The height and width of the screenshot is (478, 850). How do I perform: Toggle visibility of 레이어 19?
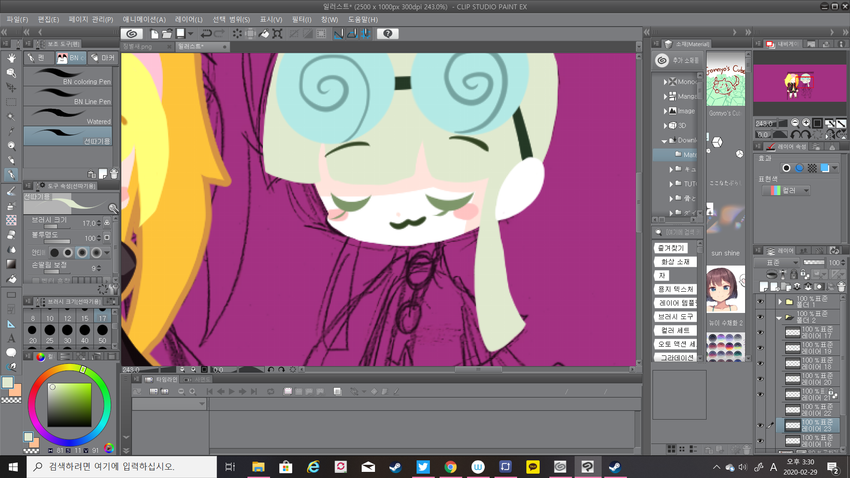pyautogui.click(x=760, y=348)
